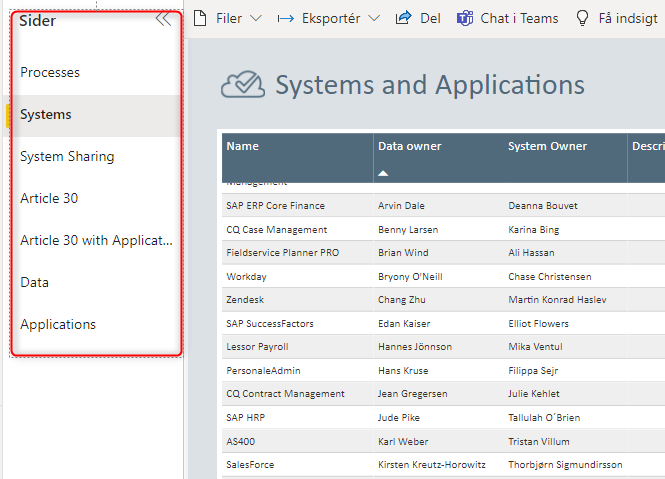Click the cloud checkmark report icon

[242, 86]
